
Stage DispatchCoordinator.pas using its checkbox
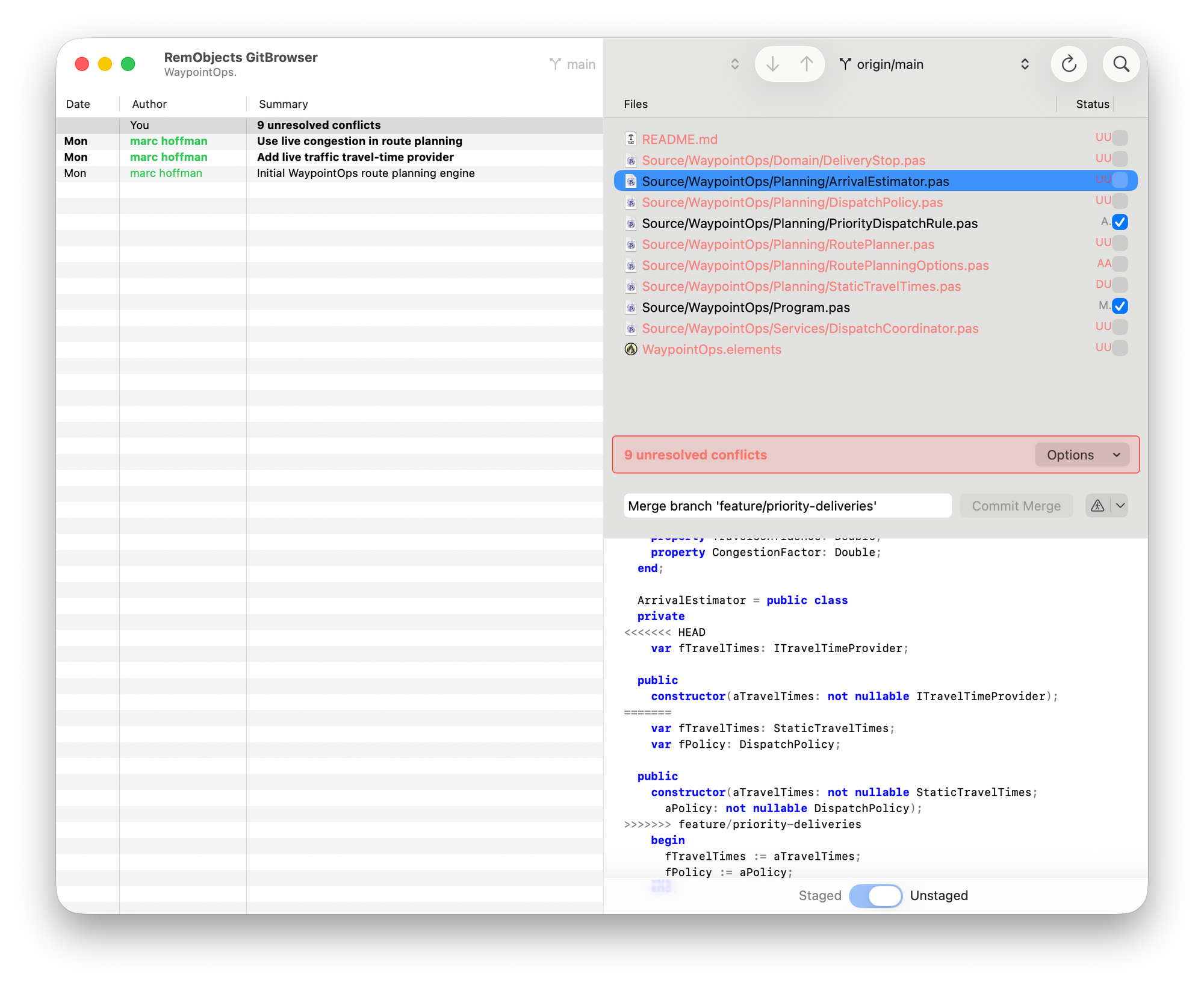1120,328
